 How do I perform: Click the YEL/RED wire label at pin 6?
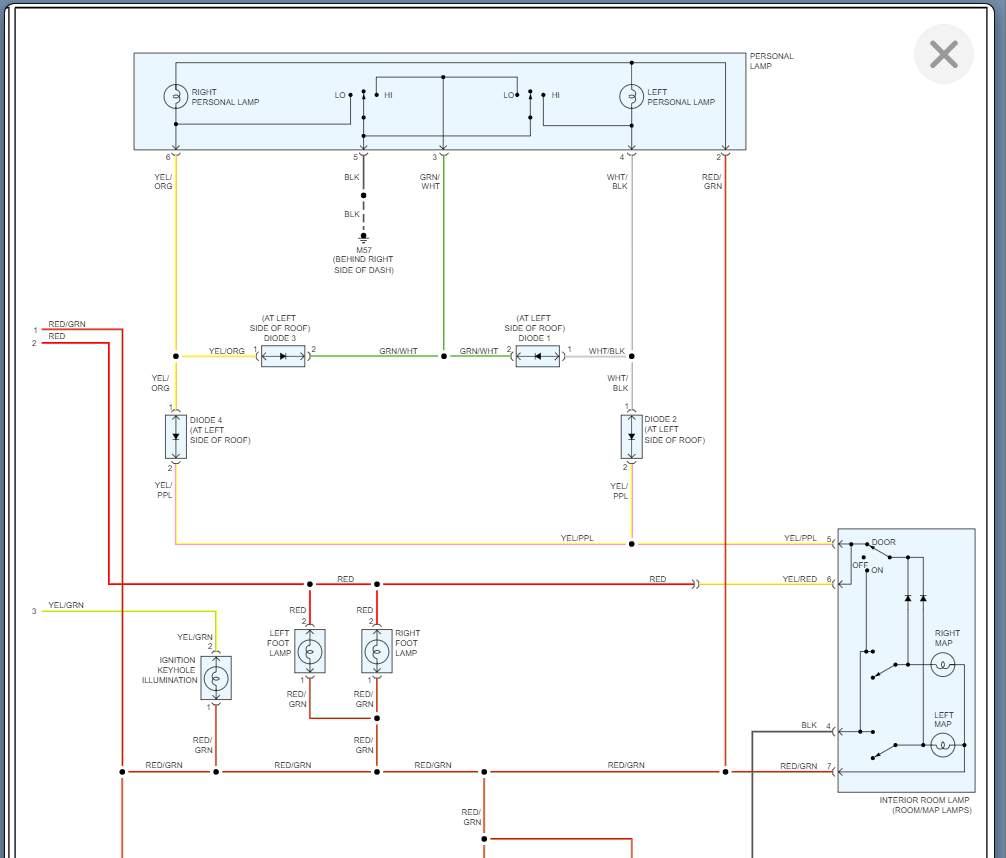point(799,579)
